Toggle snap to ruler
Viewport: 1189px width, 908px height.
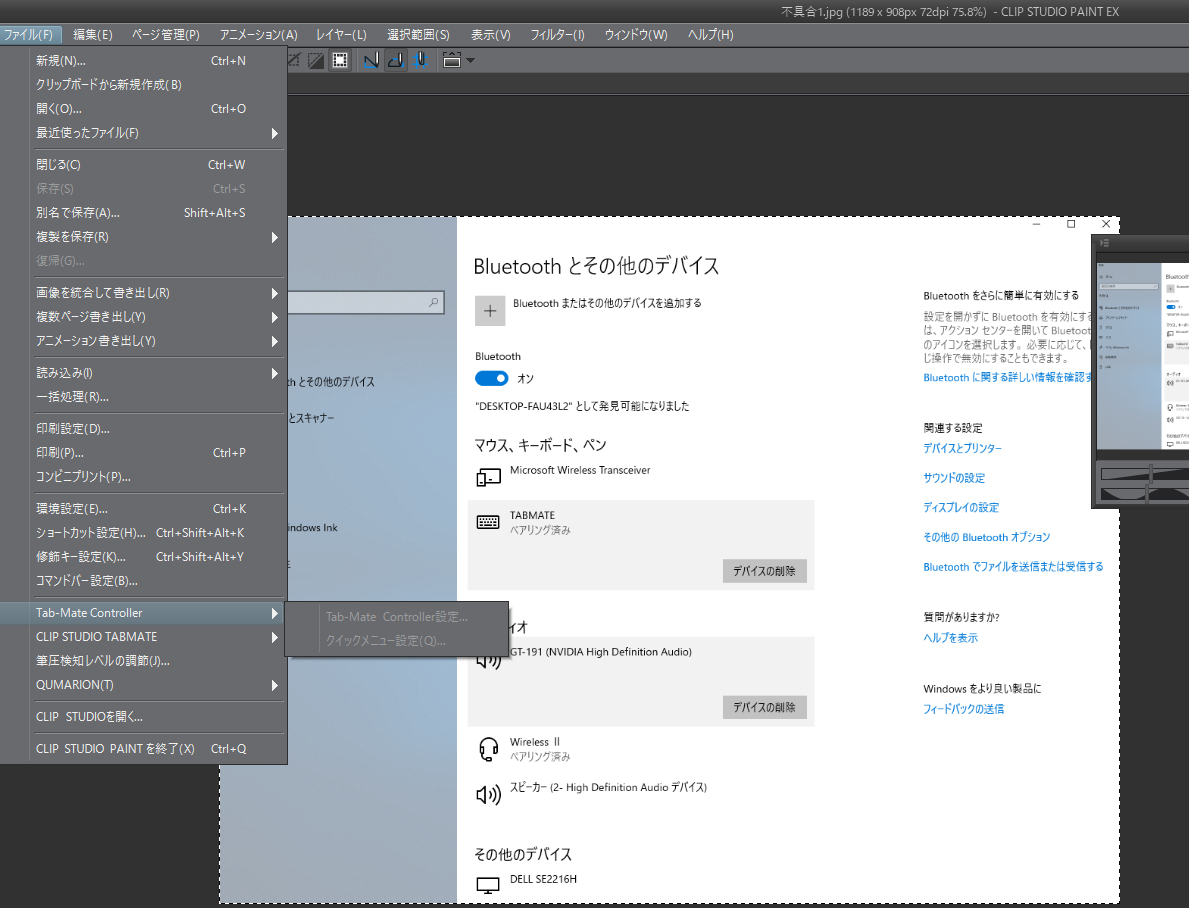[x=371, y=60]
